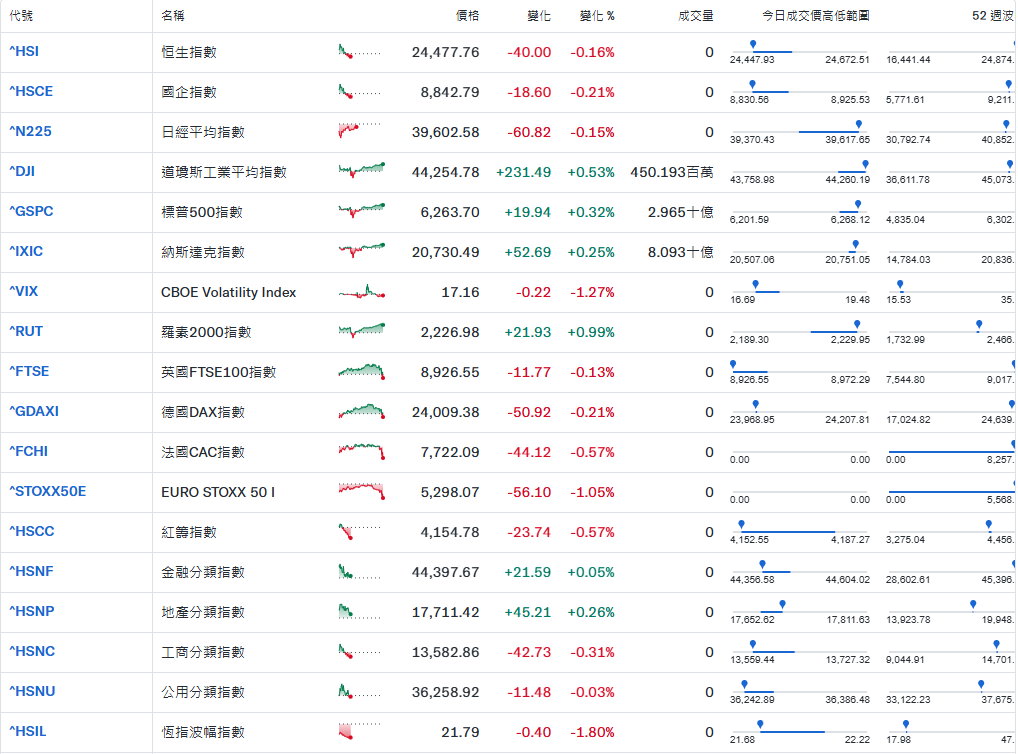This screenshot has width=1018, height=754.
Task: Click the ^RUT 52-week range marker
Action: point(979,325)
